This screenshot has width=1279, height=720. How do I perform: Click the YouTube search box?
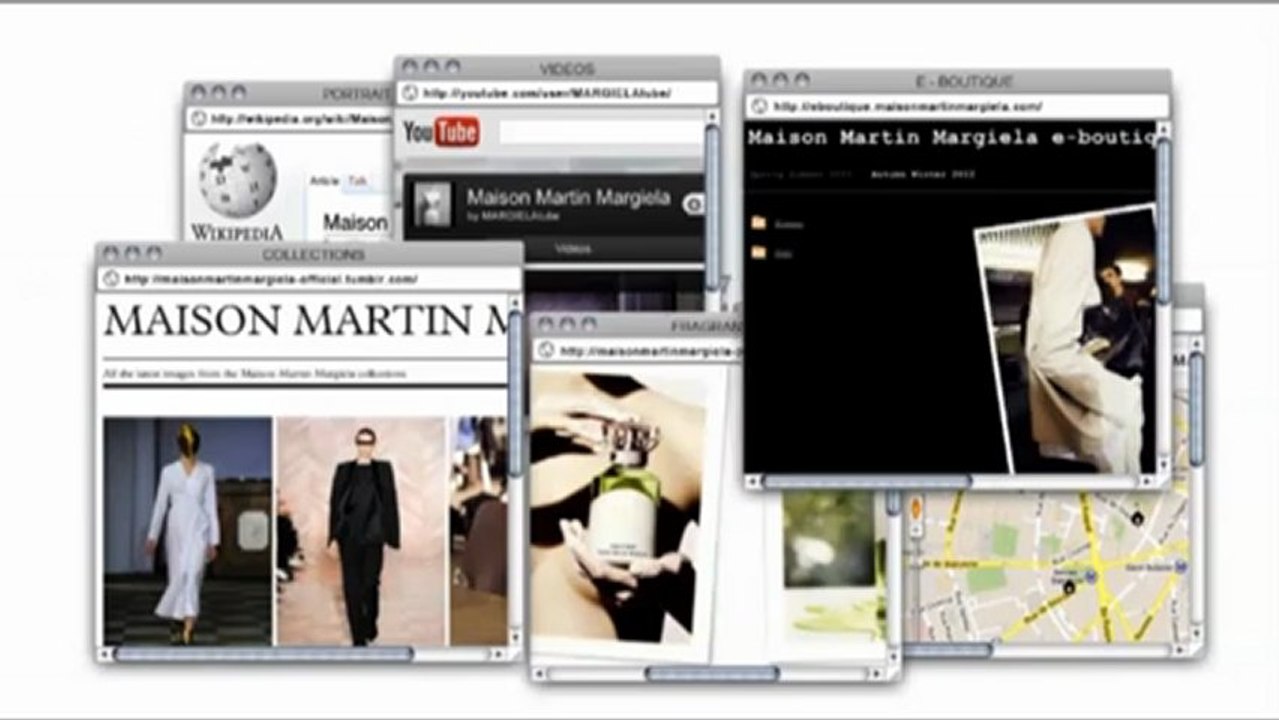[x=600, y=132]
